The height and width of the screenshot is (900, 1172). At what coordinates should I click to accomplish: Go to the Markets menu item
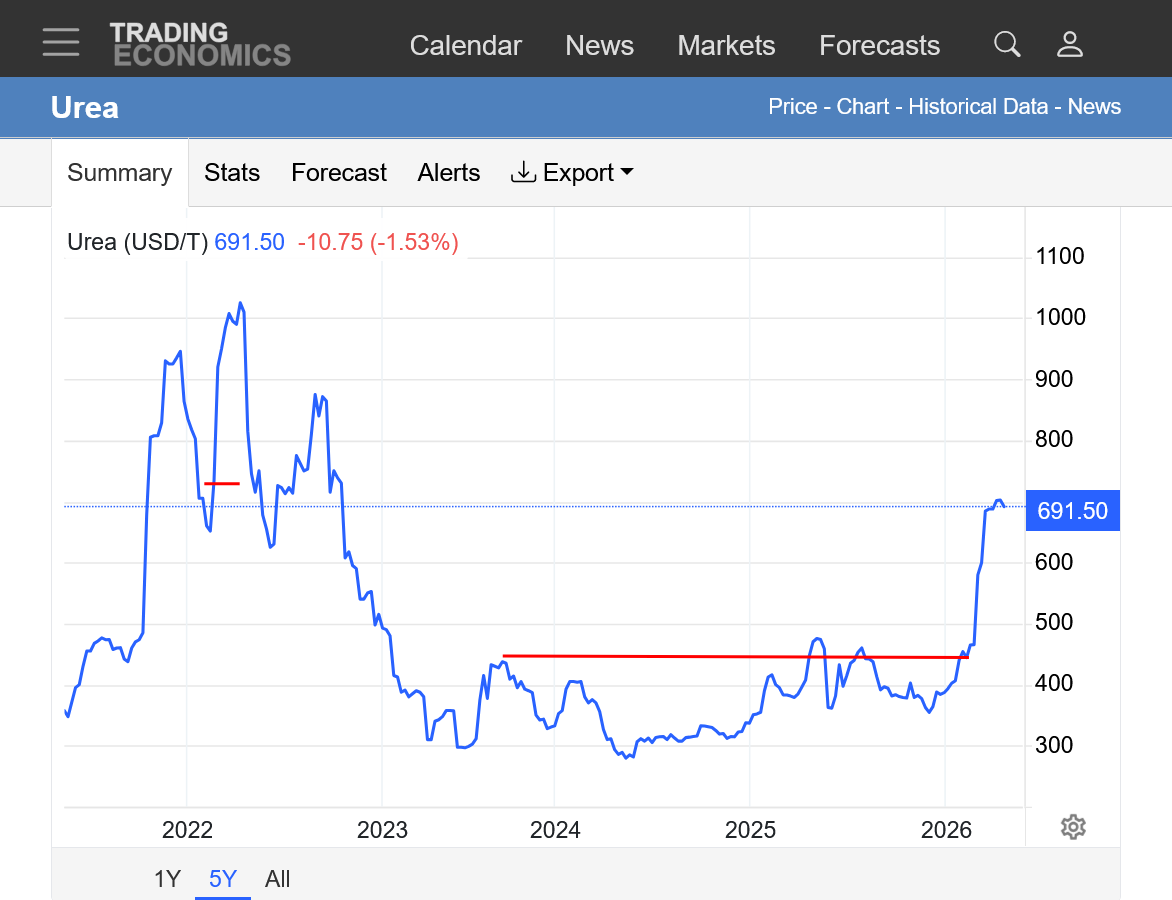(726, 46)
